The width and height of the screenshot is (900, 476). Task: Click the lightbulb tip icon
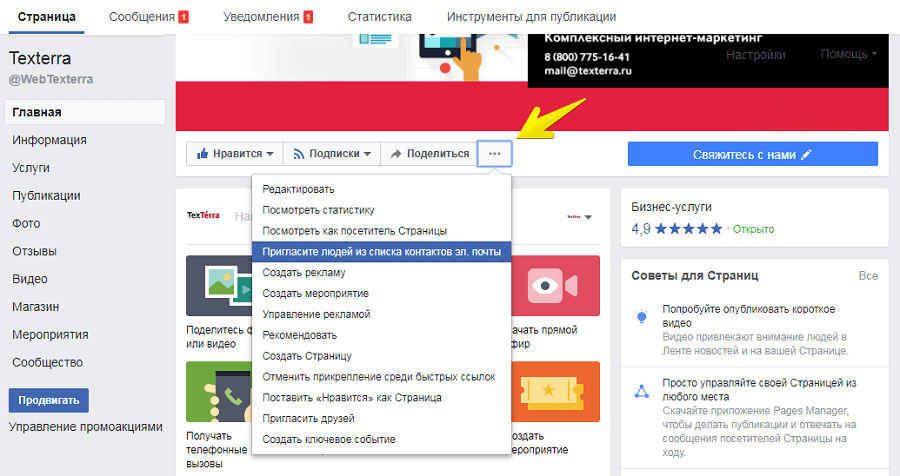(641, 316)
